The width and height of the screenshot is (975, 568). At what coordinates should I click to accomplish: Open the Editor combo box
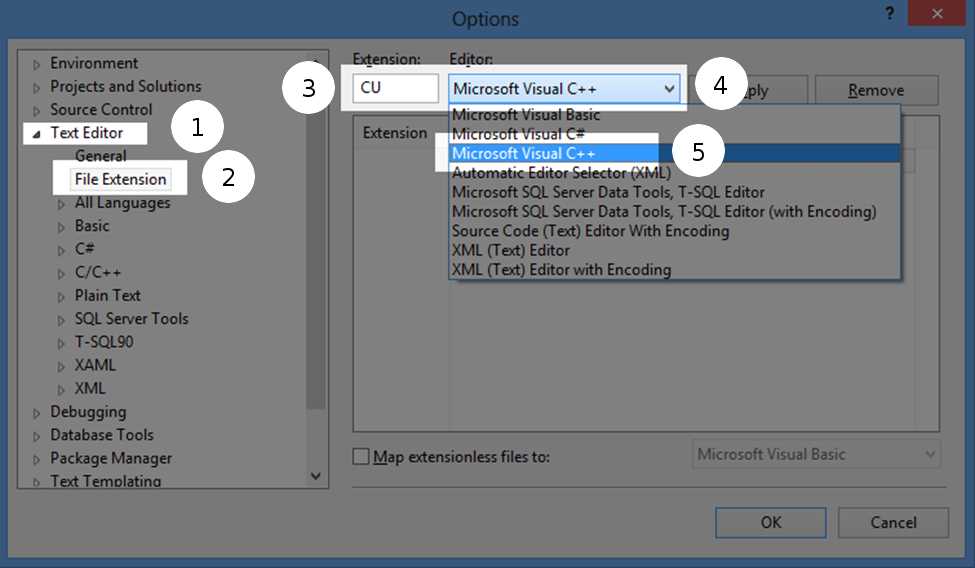564,88
